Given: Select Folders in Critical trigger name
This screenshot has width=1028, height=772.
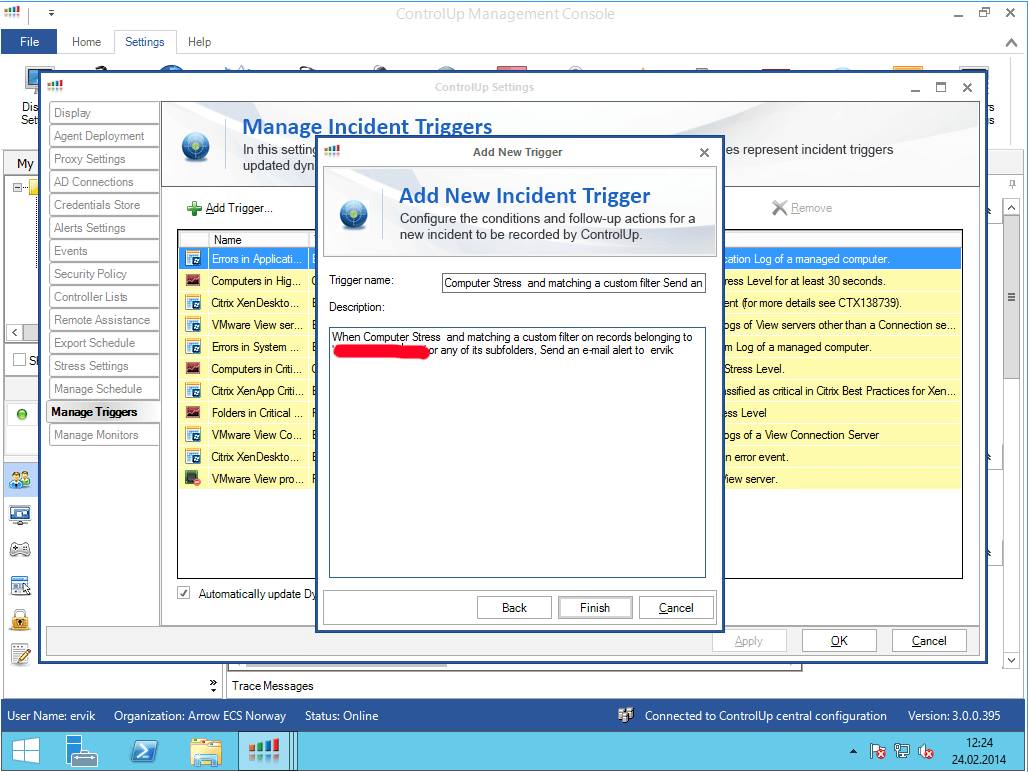Looking at the screenshot, I should pyautogui.click(x=257, y=413).
